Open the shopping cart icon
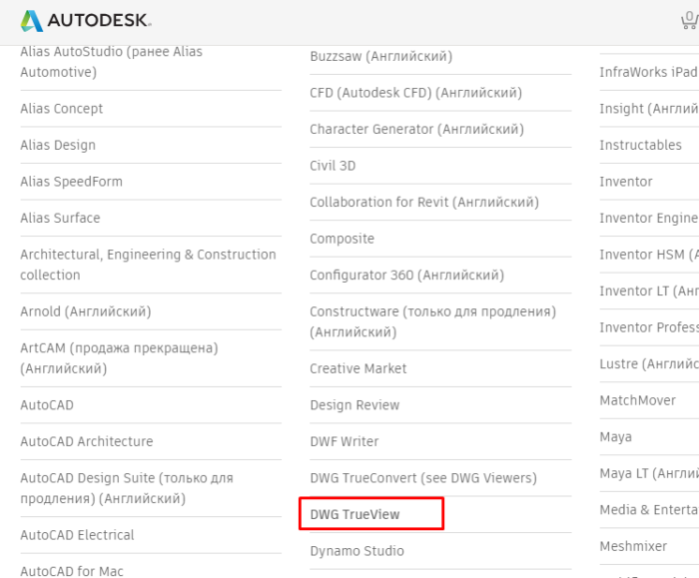This screenshot has height=578, width=699. [690, 20]
